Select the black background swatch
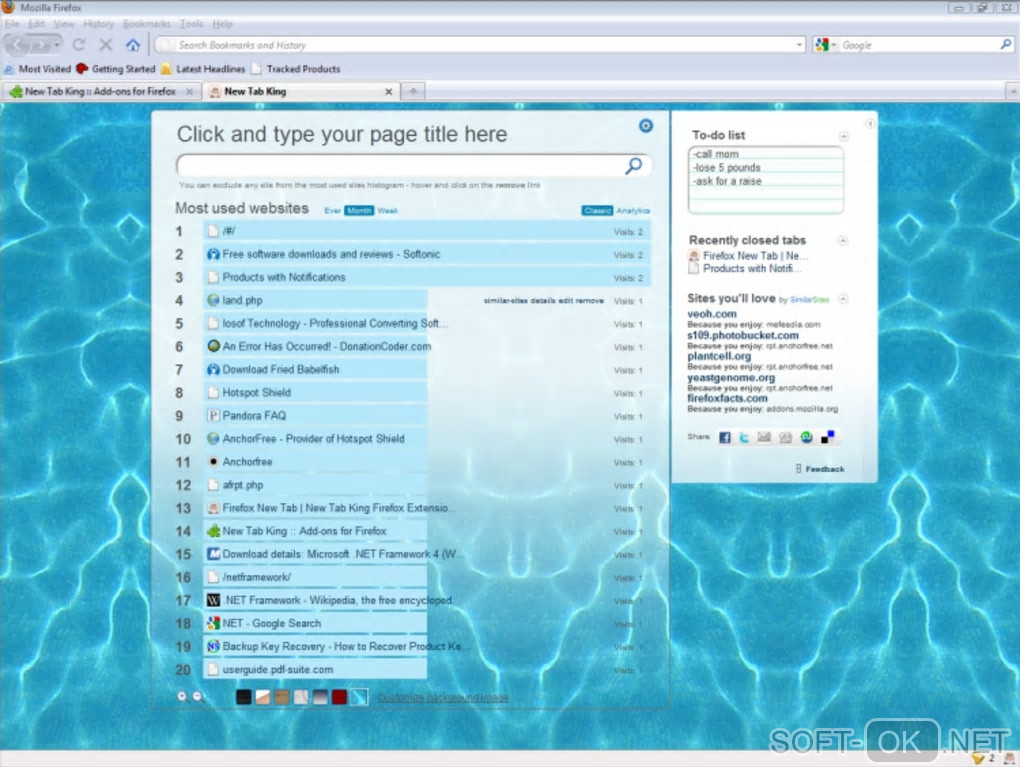 pyautogui.click(x=244, y=697)
